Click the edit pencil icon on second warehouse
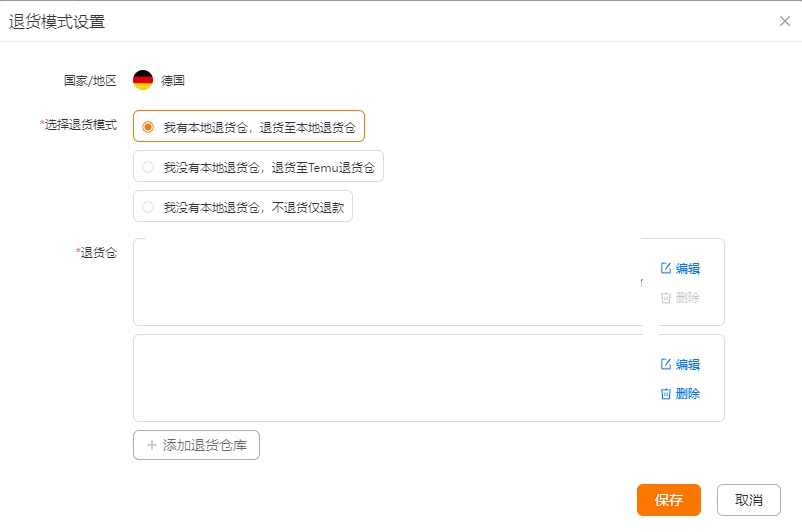Image resolution: width=802 pixels, height=532 pixels. tap(666, 365)
